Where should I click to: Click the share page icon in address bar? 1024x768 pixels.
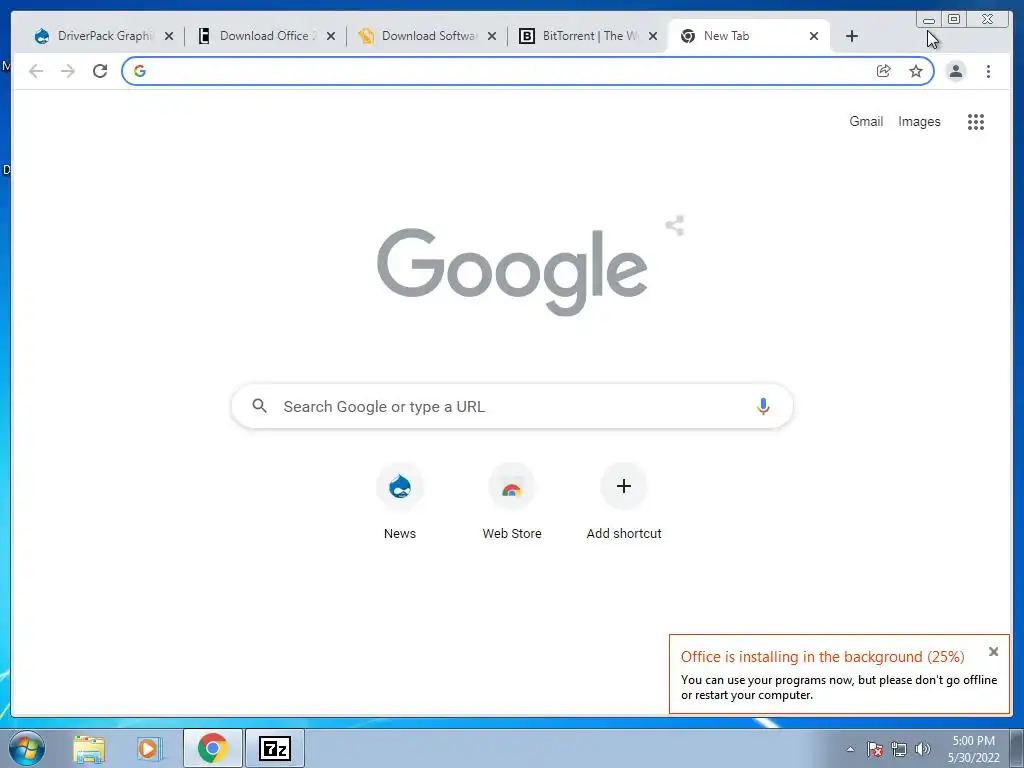point(884,71)
